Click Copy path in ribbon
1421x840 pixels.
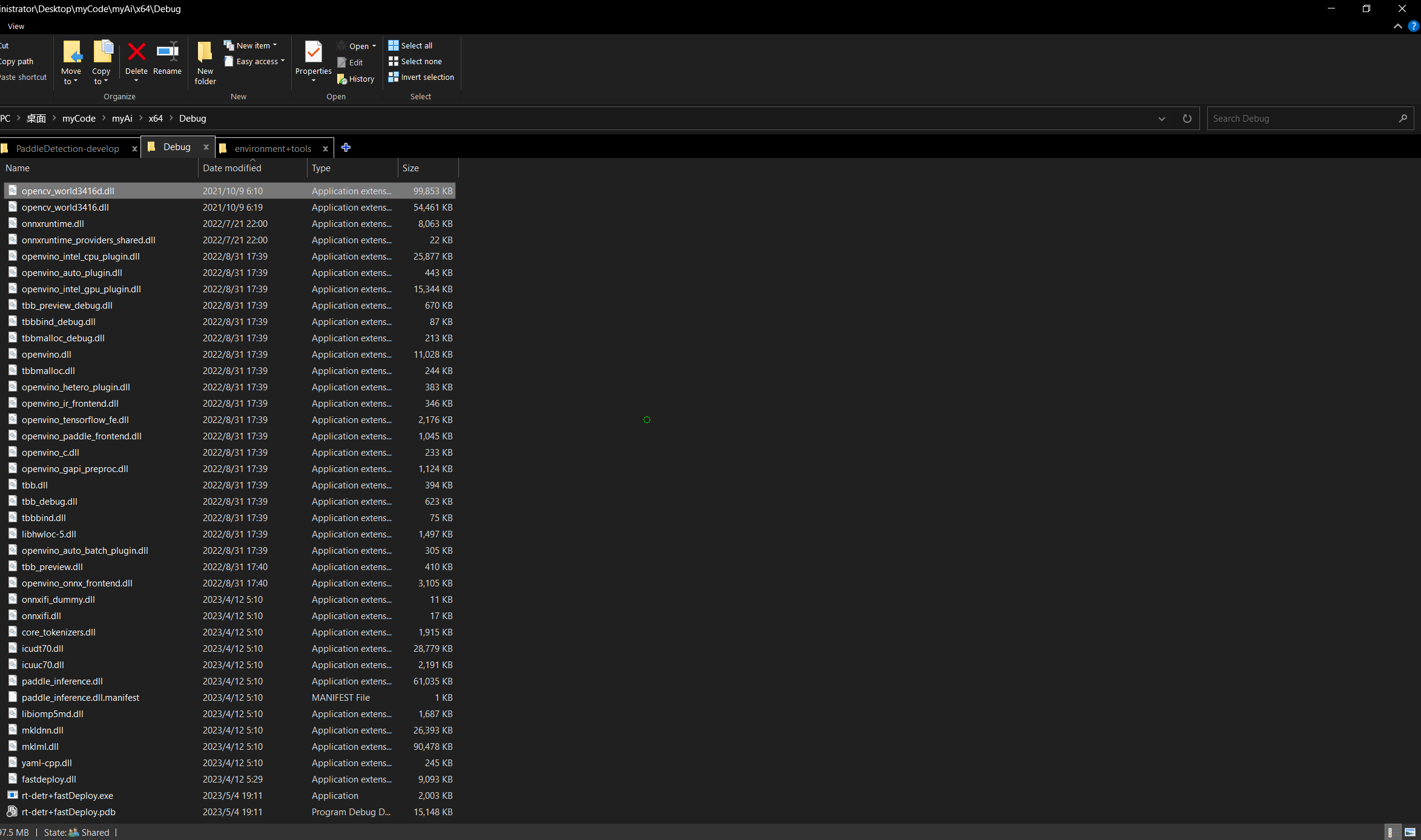click(x=16, y=61)
